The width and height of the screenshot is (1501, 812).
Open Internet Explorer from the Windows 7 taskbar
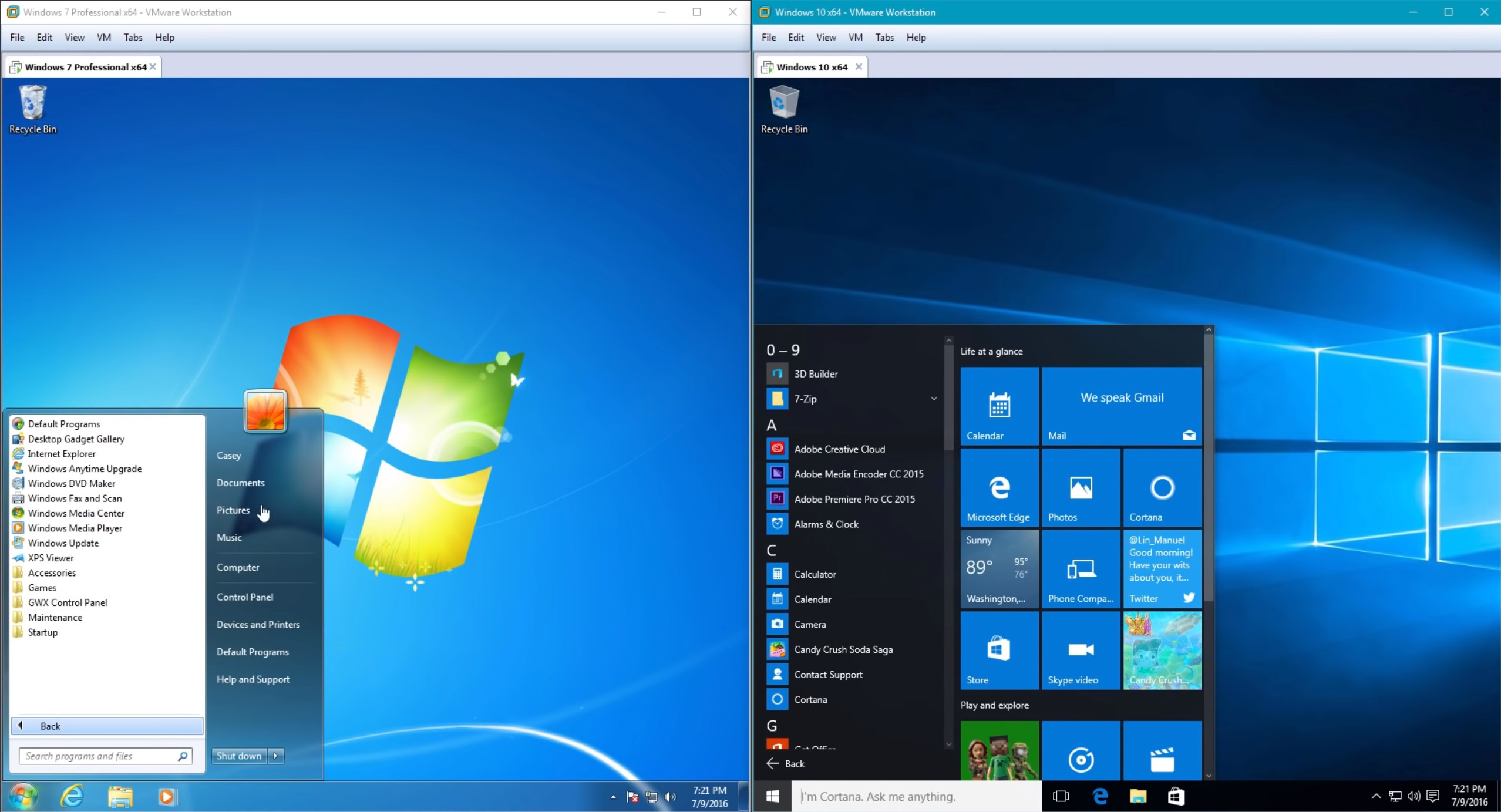(x=72, y=796)
